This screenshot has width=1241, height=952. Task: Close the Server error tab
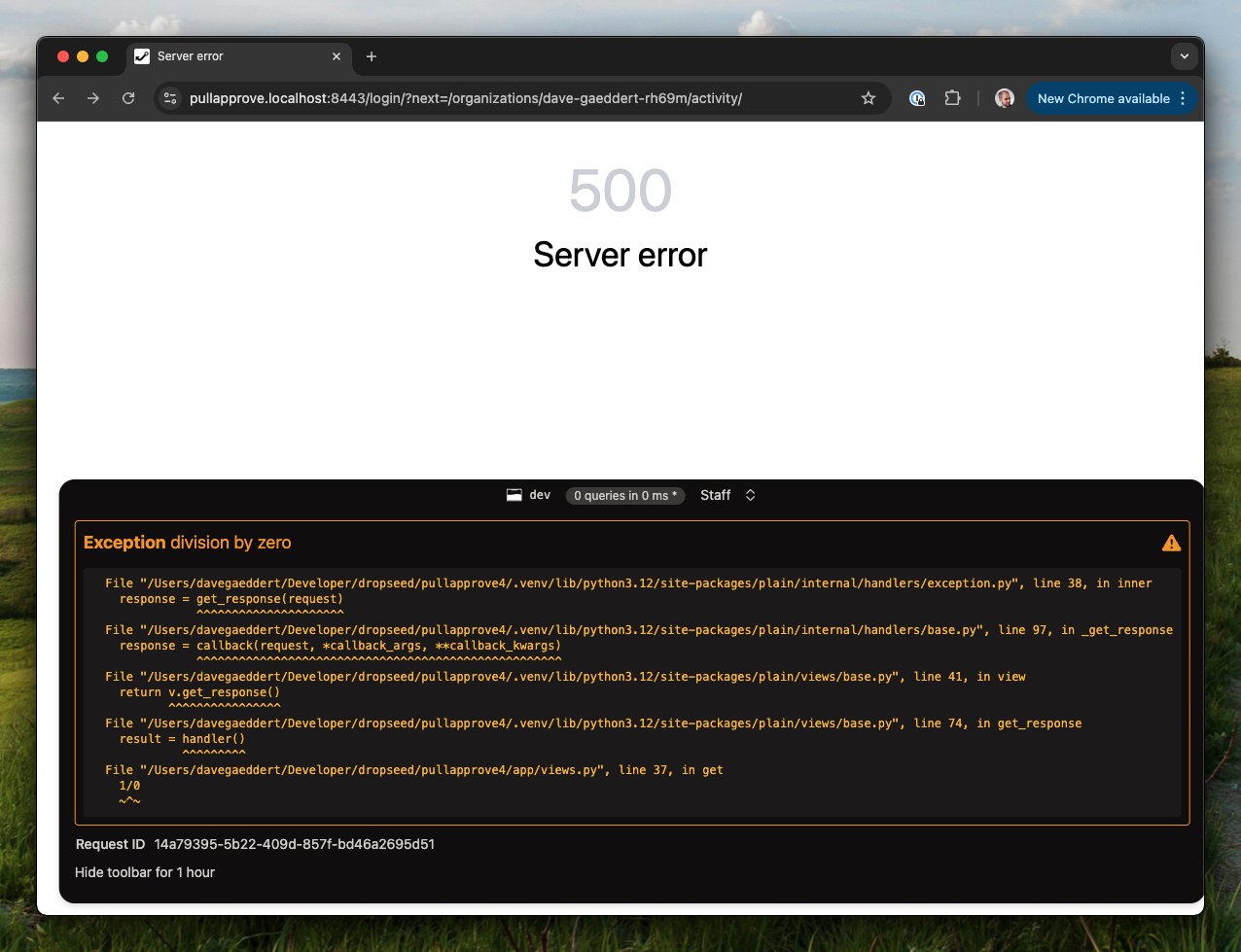337,56
